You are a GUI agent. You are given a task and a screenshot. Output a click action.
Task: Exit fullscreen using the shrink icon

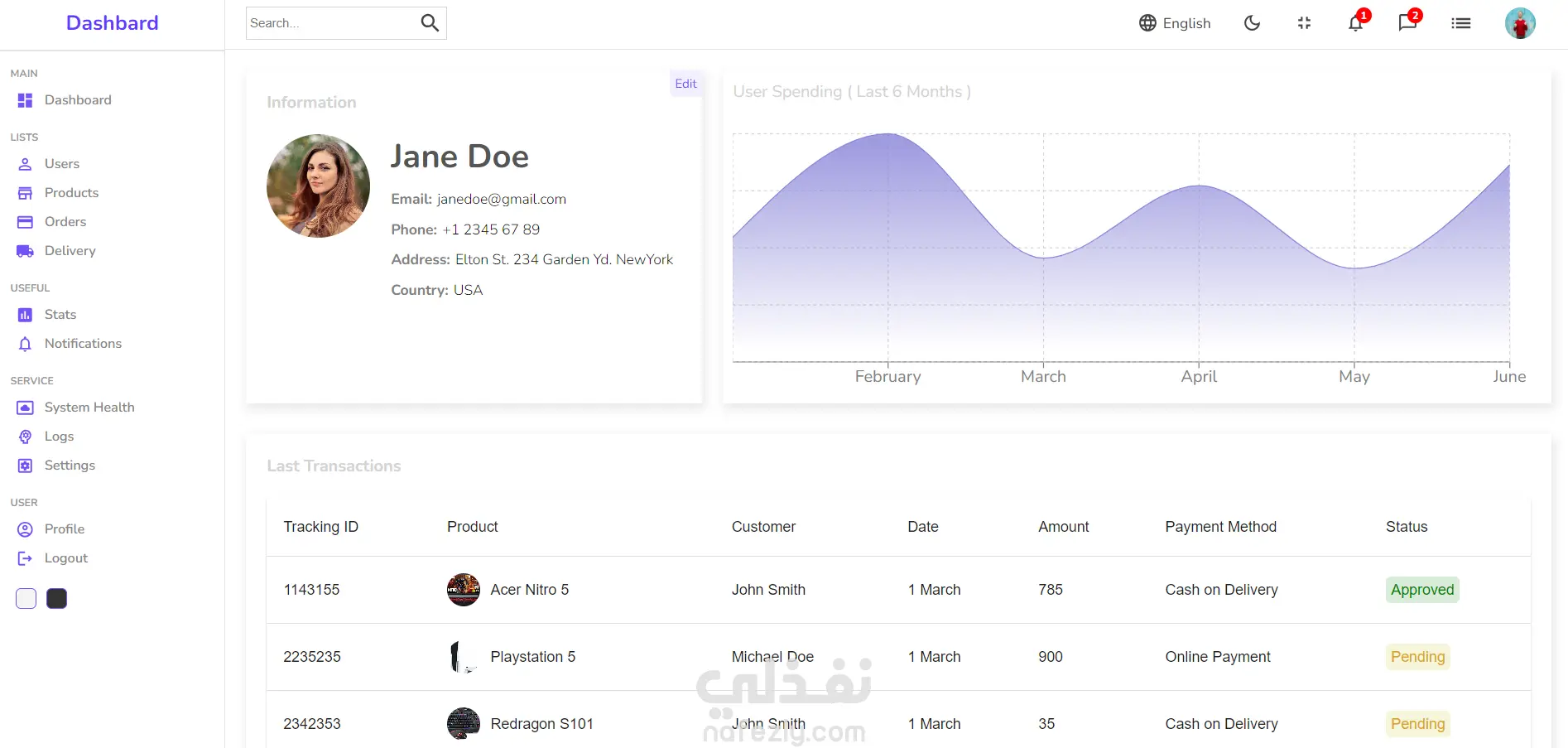pos(1304,23)
